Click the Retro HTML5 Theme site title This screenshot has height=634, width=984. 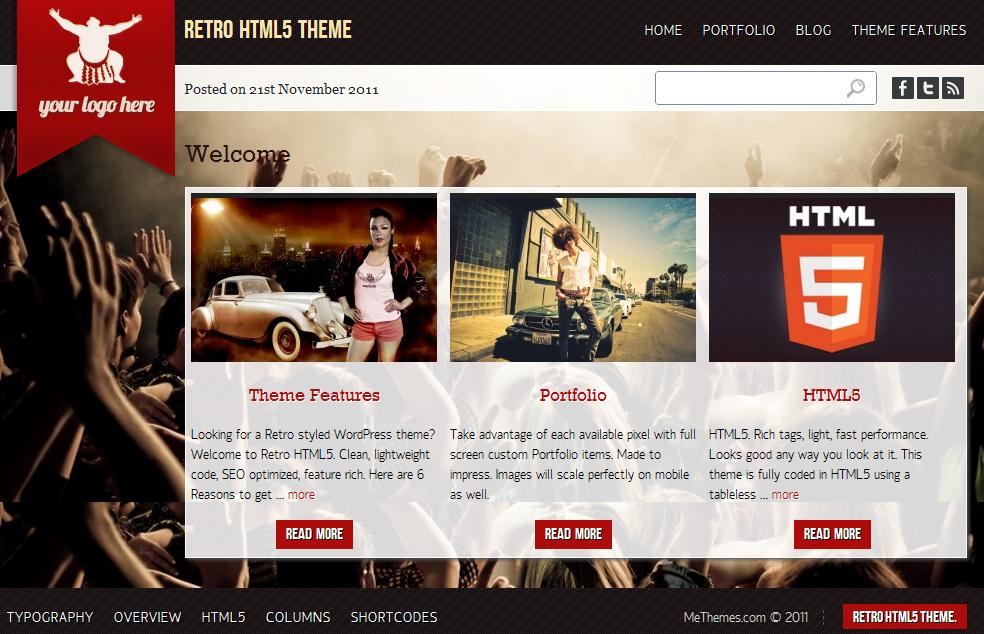click(268, 30)
